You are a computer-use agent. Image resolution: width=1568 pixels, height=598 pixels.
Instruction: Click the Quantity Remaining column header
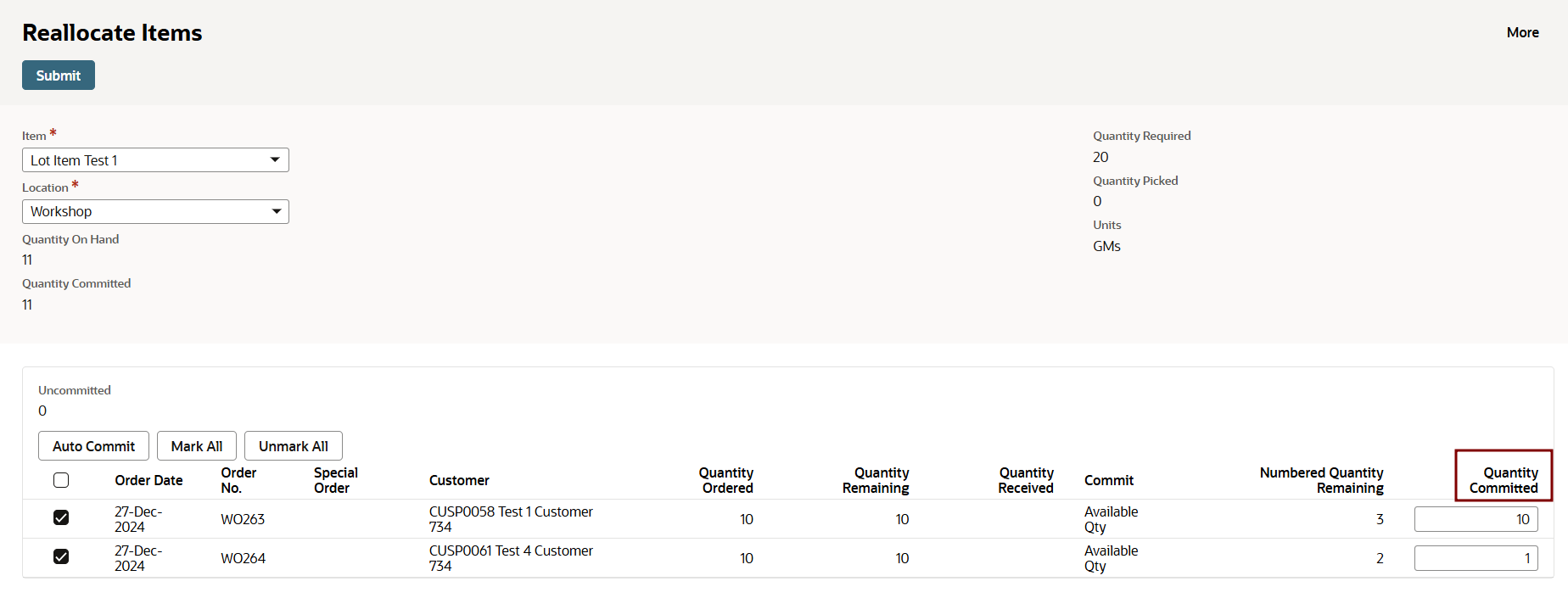click(876, 480)
